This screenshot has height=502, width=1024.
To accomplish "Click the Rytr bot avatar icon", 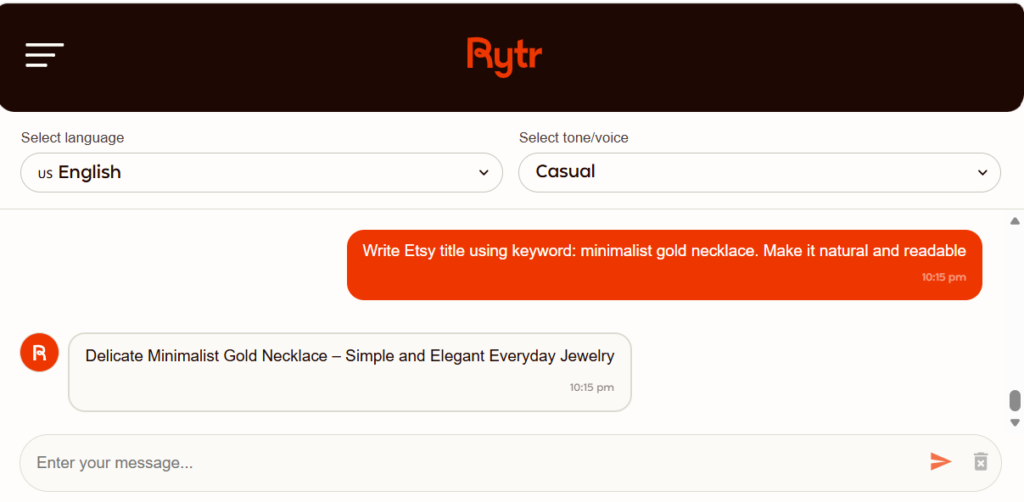I will pyautogui.click(x=40, y=352).
